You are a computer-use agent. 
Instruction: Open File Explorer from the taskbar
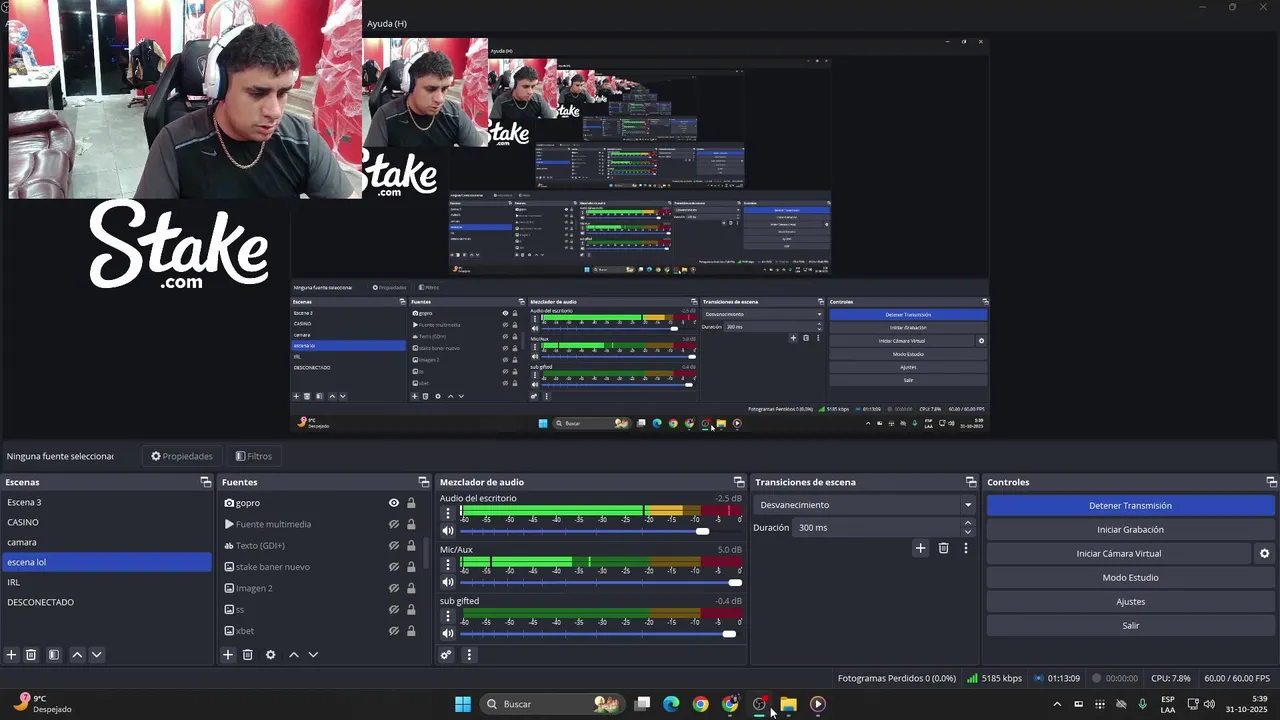(x=788, y=704)
